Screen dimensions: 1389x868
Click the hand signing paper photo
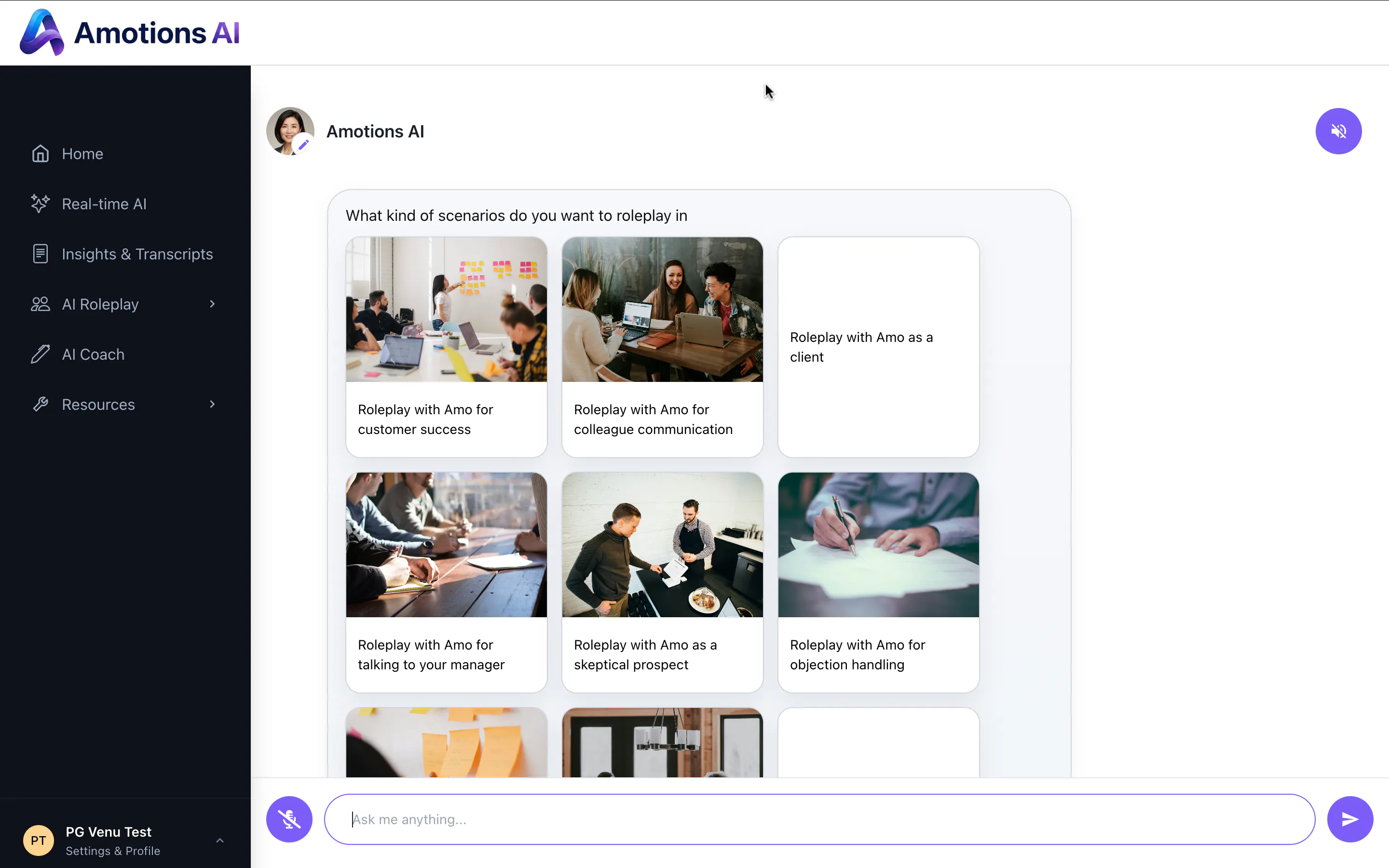(x=878, y=545)
